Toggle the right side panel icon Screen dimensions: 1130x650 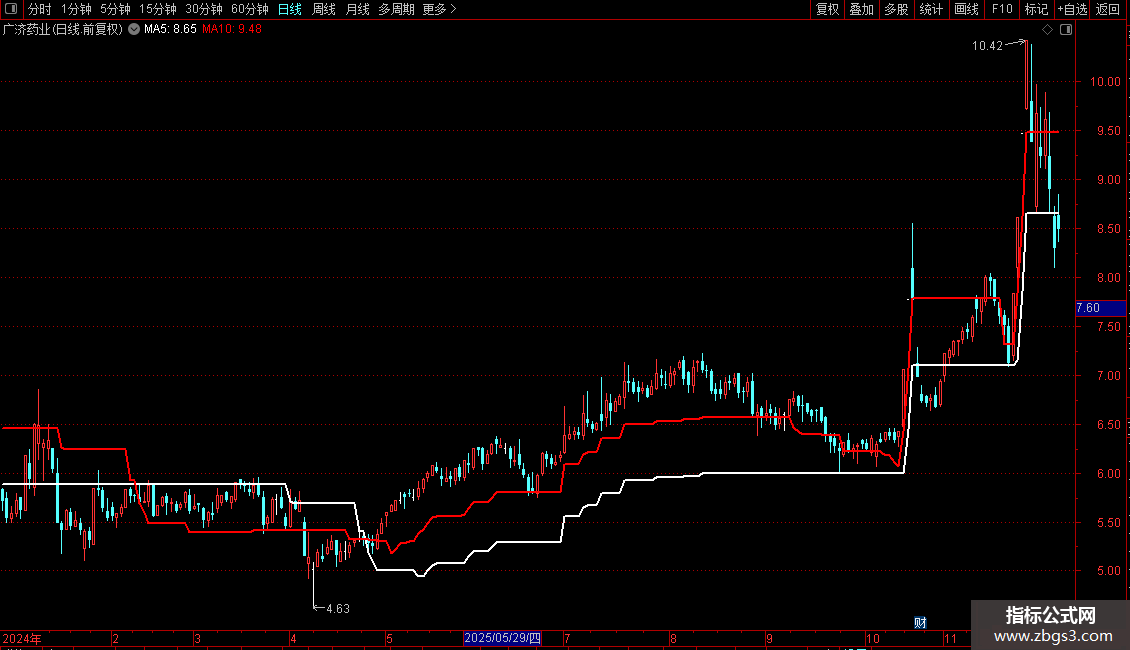(1066, 30)
